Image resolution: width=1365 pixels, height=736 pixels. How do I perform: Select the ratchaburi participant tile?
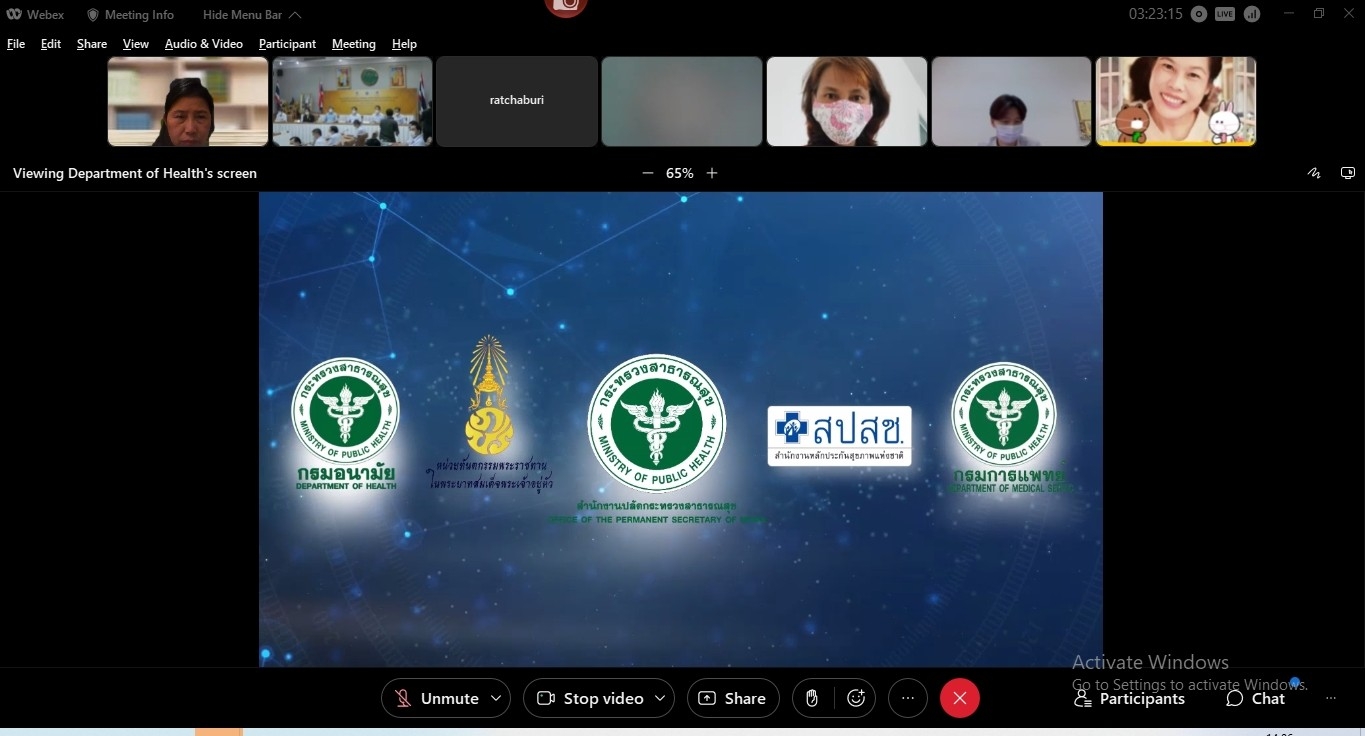click(517, 101)
